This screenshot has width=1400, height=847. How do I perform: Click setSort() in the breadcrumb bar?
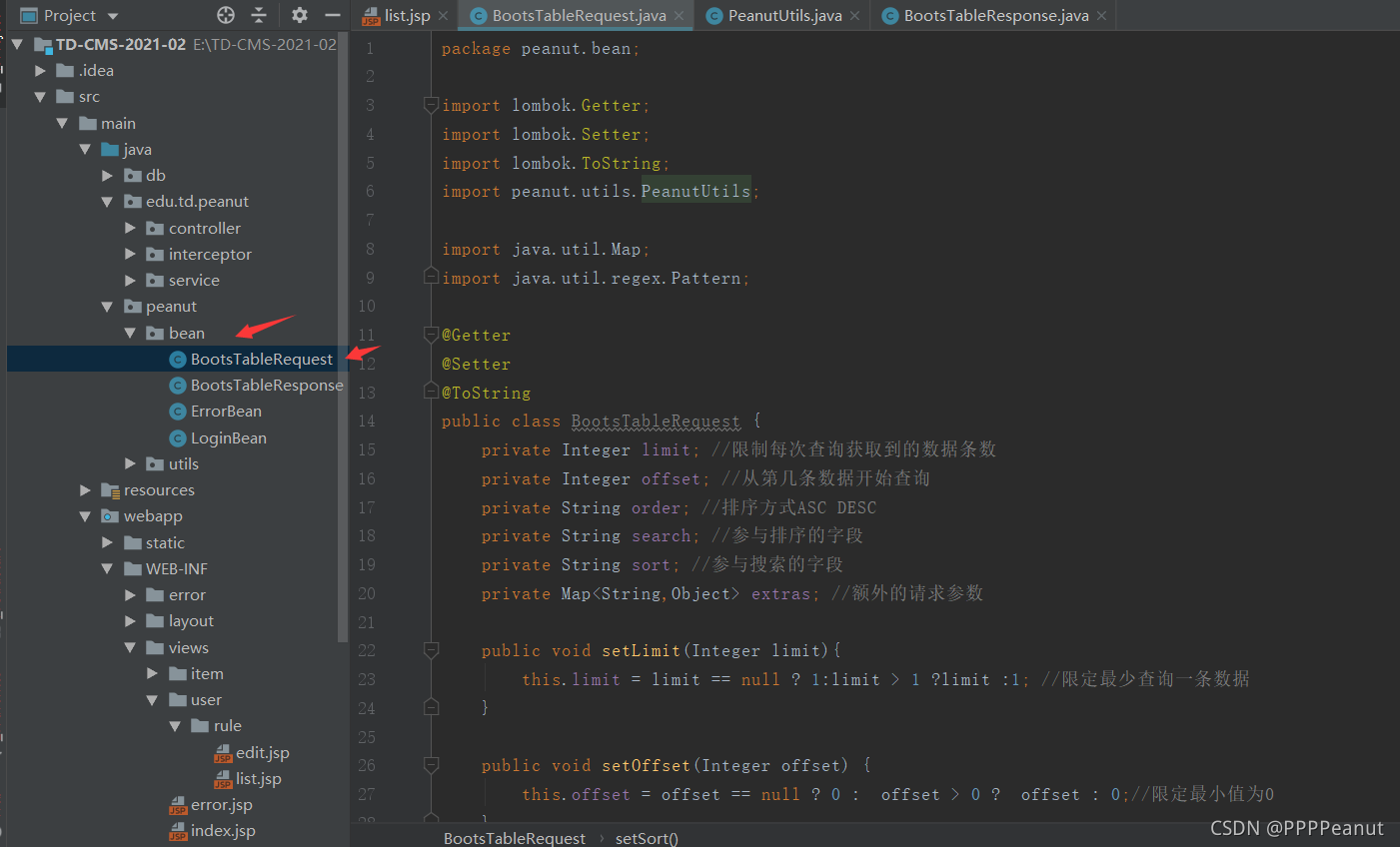point(647,838)
